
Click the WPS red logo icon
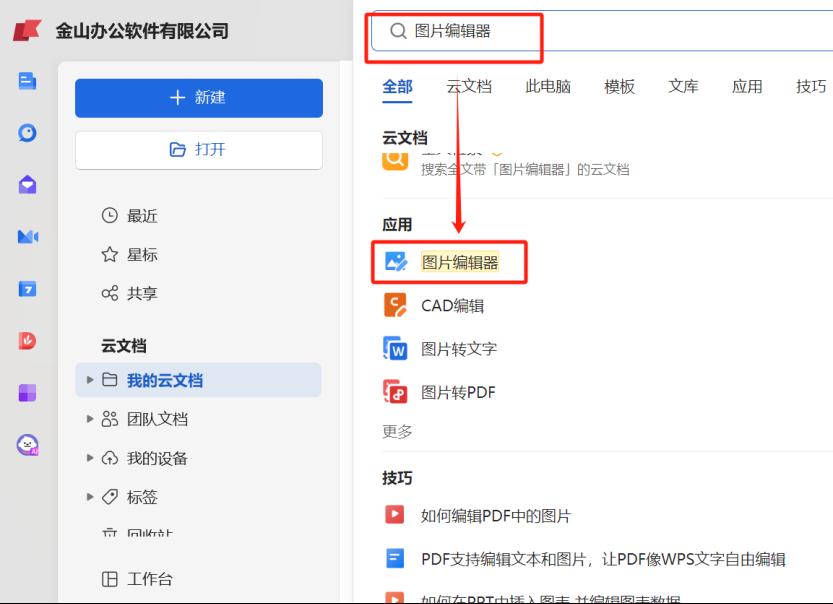27,30
